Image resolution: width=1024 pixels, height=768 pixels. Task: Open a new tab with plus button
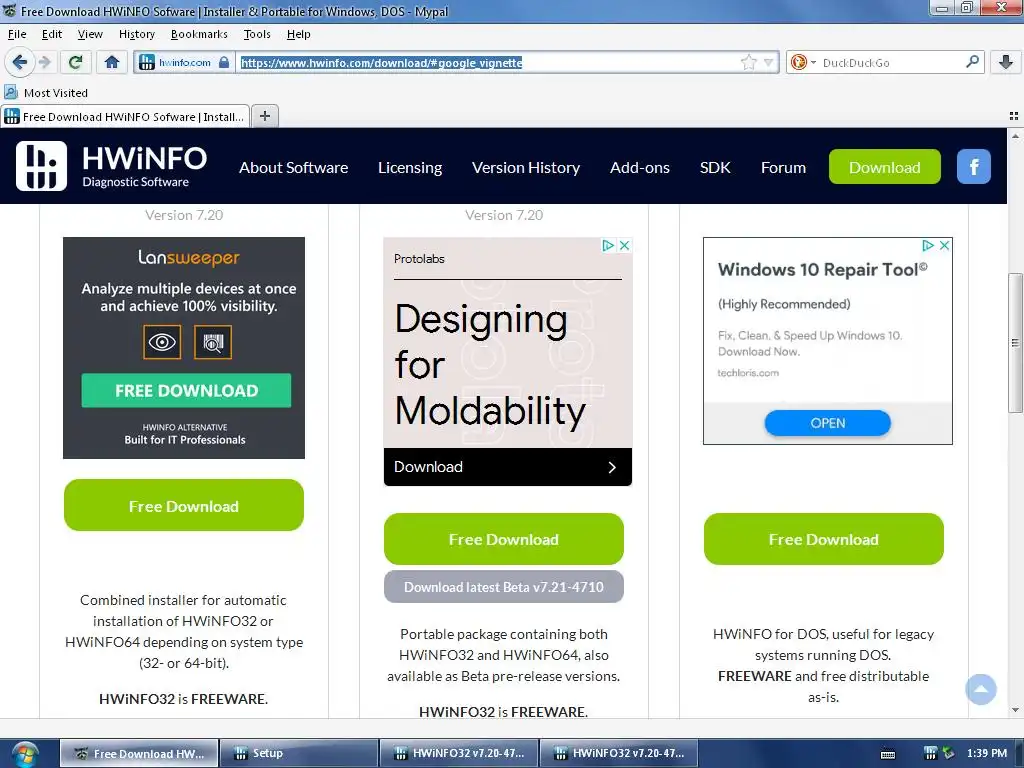[264, 116]
